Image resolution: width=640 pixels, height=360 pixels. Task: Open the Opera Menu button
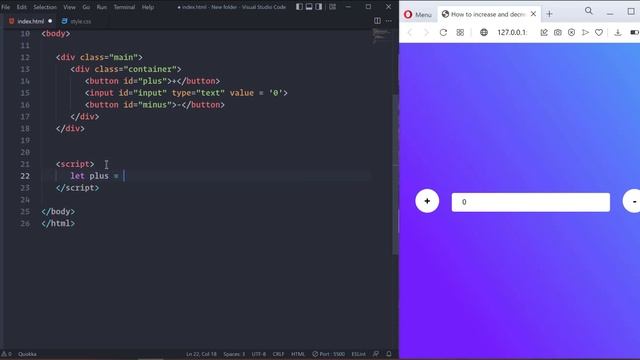417,15
